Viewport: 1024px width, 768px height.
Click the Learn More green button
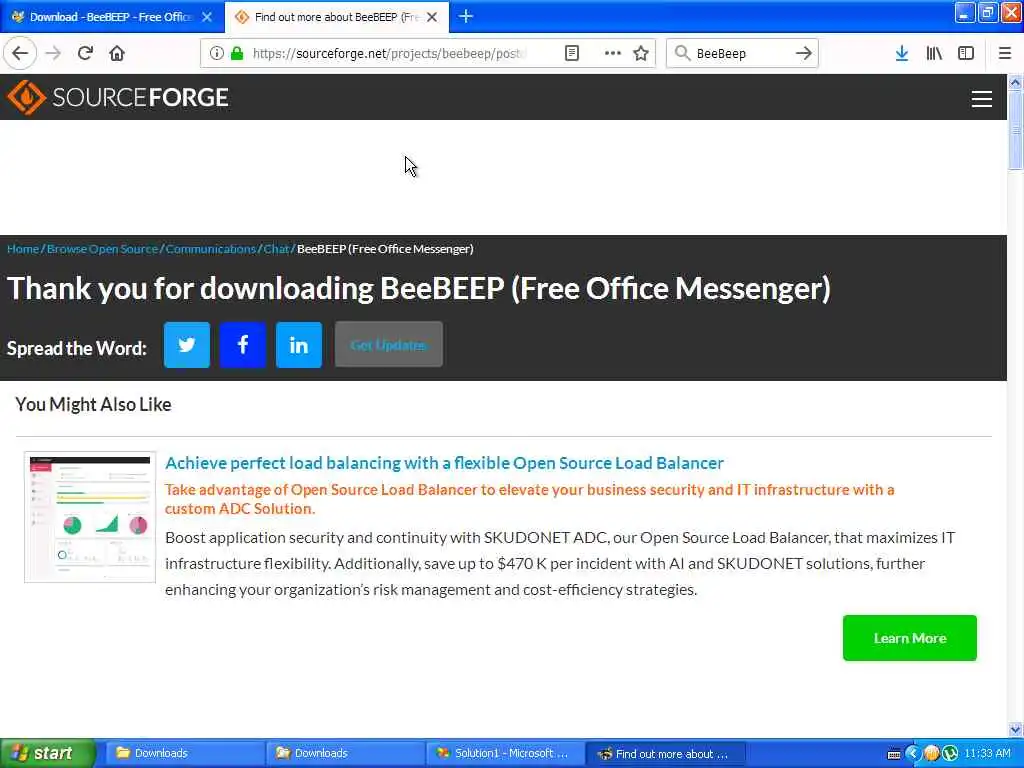(x=910, y=638)
